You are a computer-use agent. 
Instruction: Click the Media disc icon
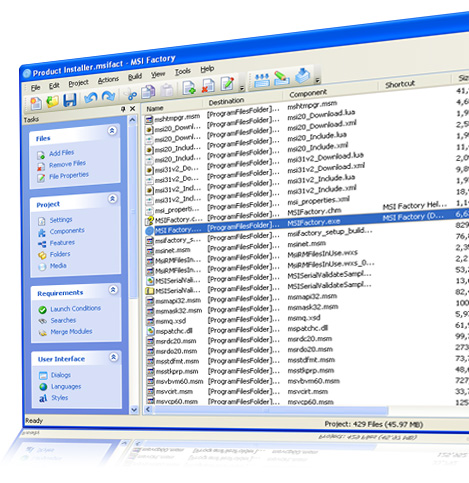coord(42,267)
